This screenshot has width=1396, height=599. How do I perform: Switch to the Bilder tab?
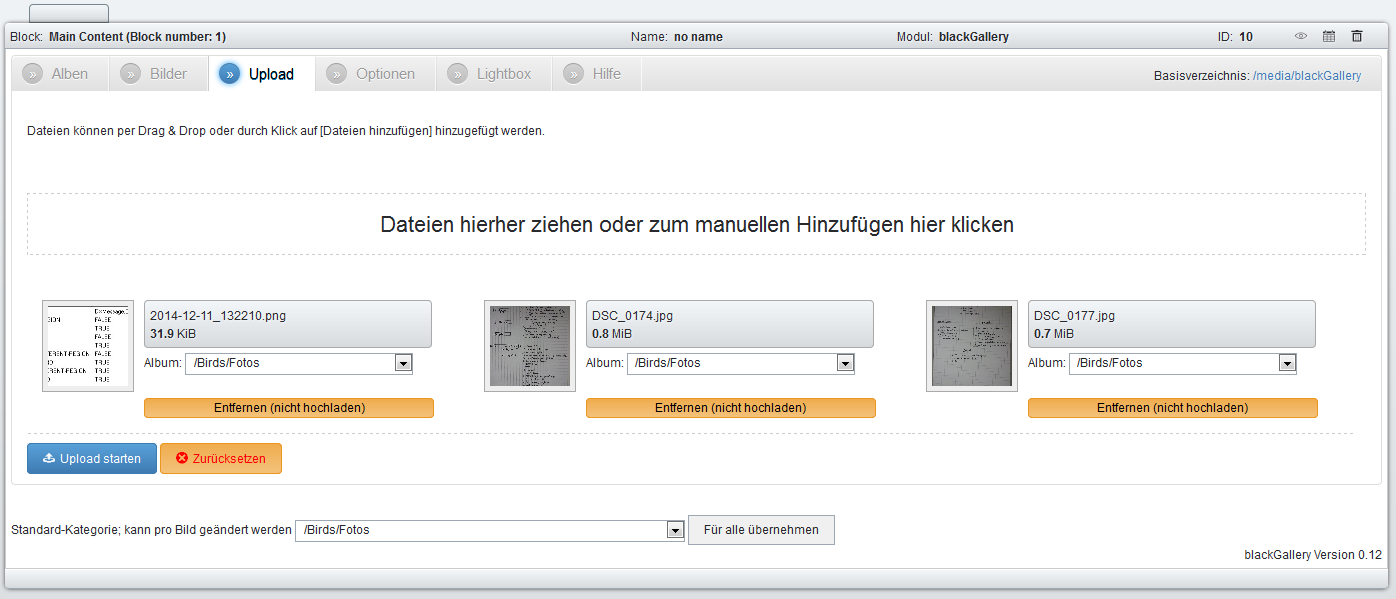(x=159, y=74)
